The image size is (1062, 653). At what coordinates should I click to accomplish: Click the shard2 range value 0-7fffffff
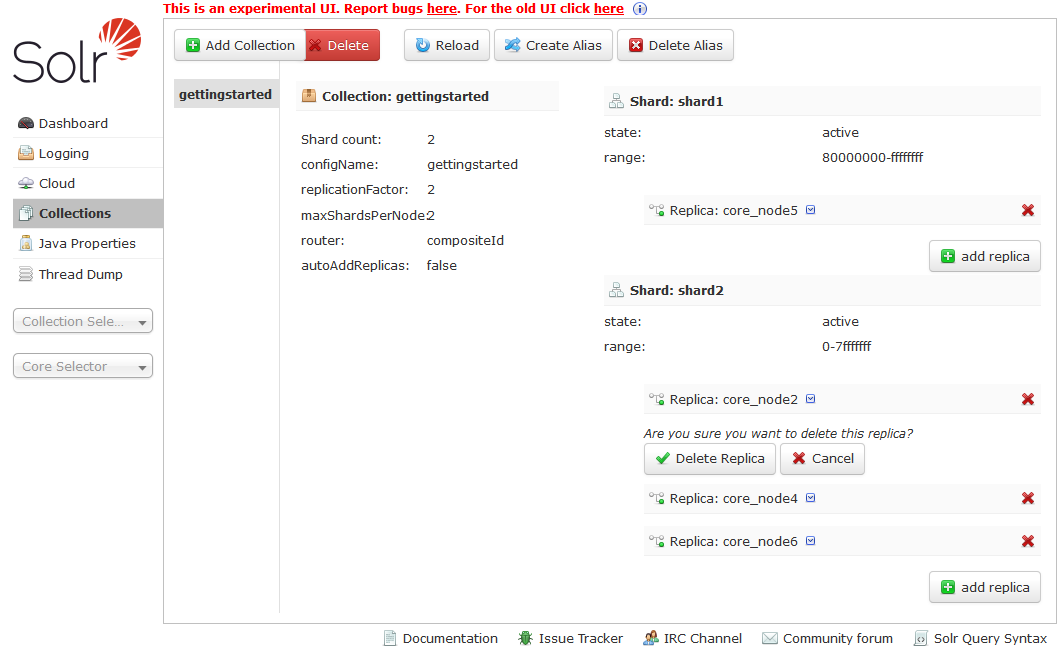[847, 346]
